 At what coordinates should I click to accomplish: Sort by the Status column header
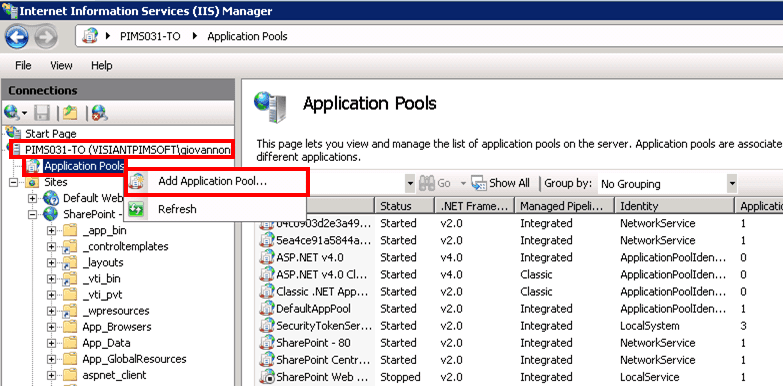click(x=404, y=206)
